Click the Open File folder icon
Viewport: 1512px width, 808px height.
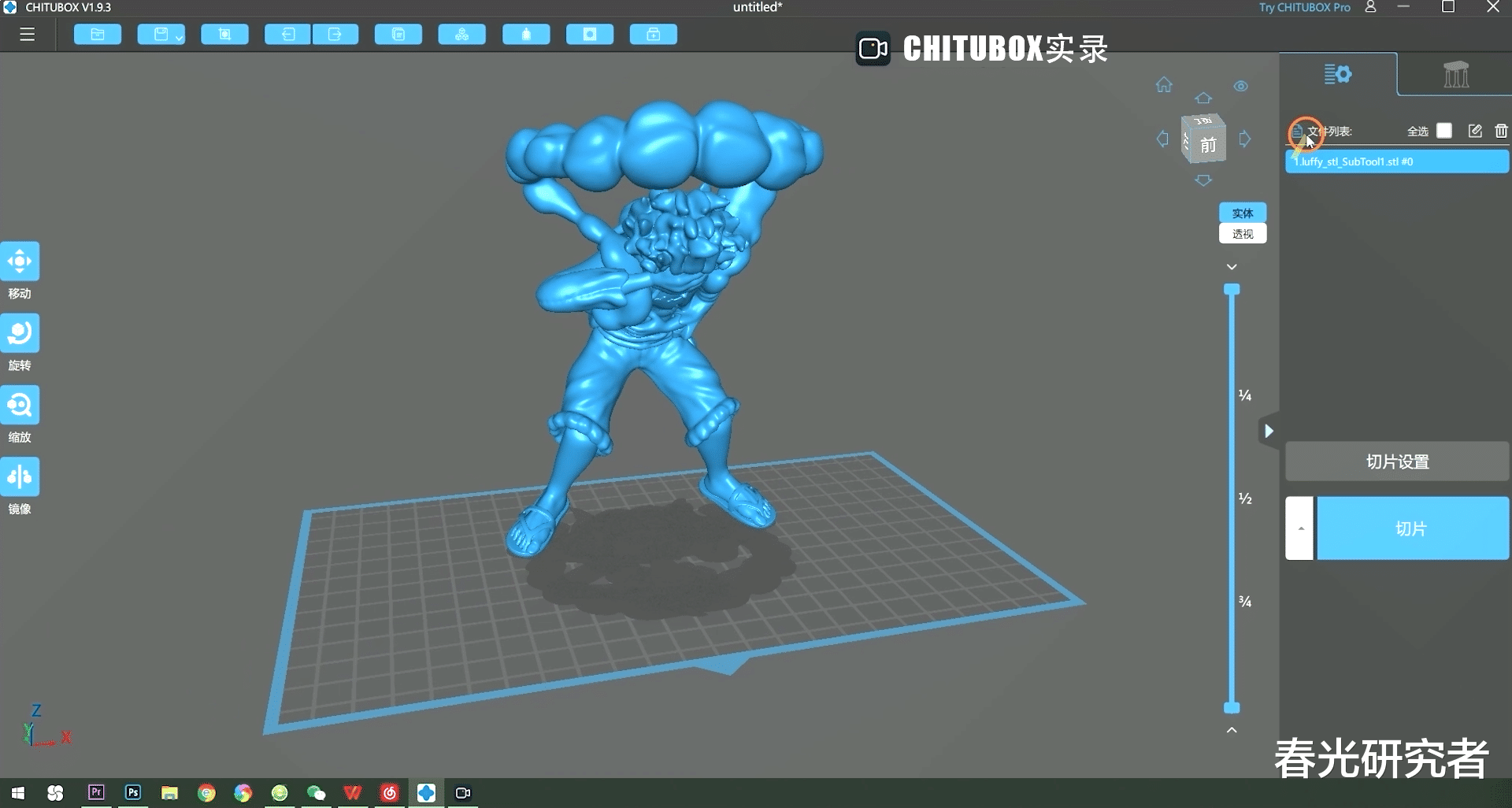[x=98, y=35]
